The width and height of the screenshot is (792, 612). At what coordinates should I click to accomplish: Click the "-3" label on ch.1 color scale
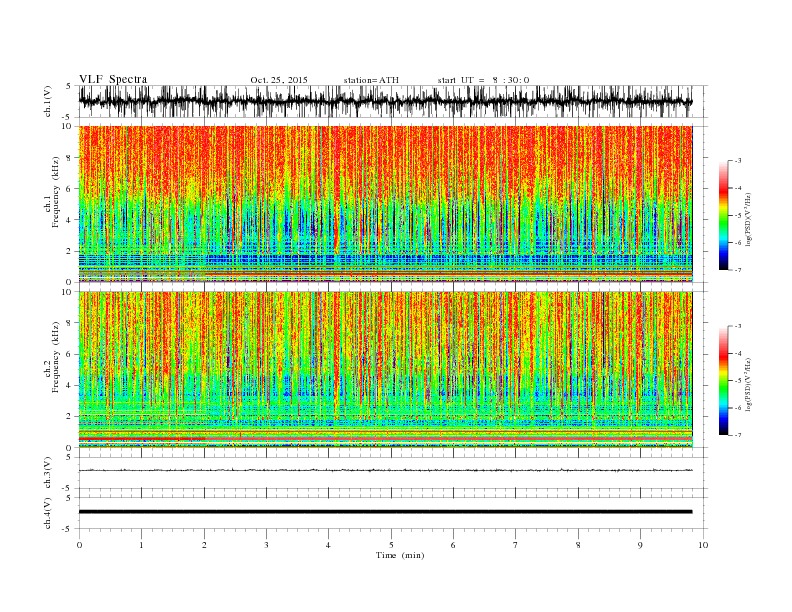tap(738, 161)
